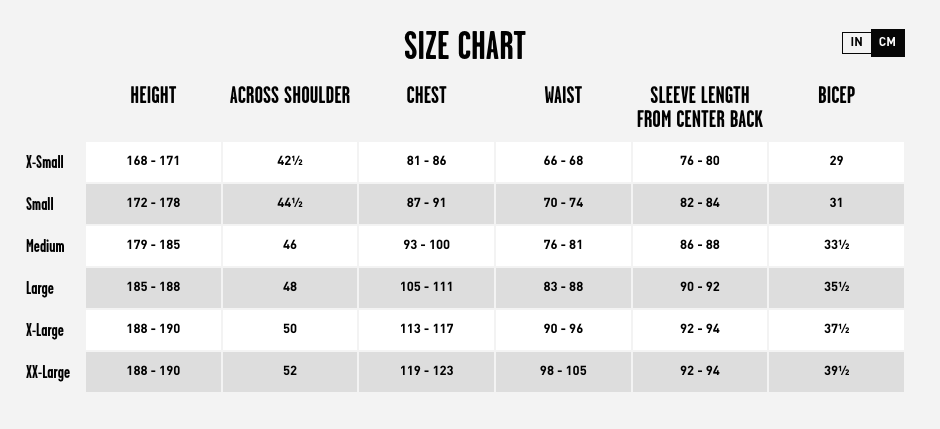Select the Small row label
Image resolution: width=940 pixels, height=429 pixels.
[40, 204]
